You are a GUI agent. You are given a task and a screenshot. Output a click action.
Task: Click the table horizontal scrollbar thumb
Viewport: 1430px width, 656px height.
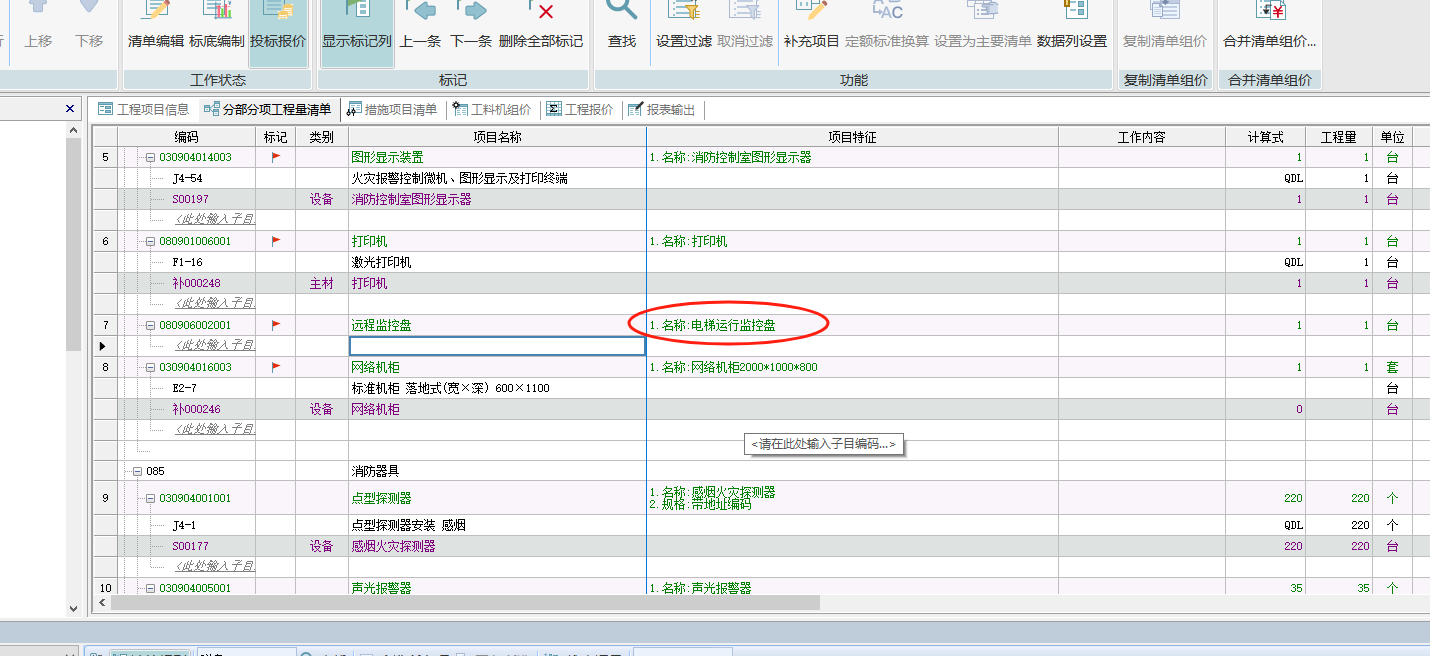[465, 603]
